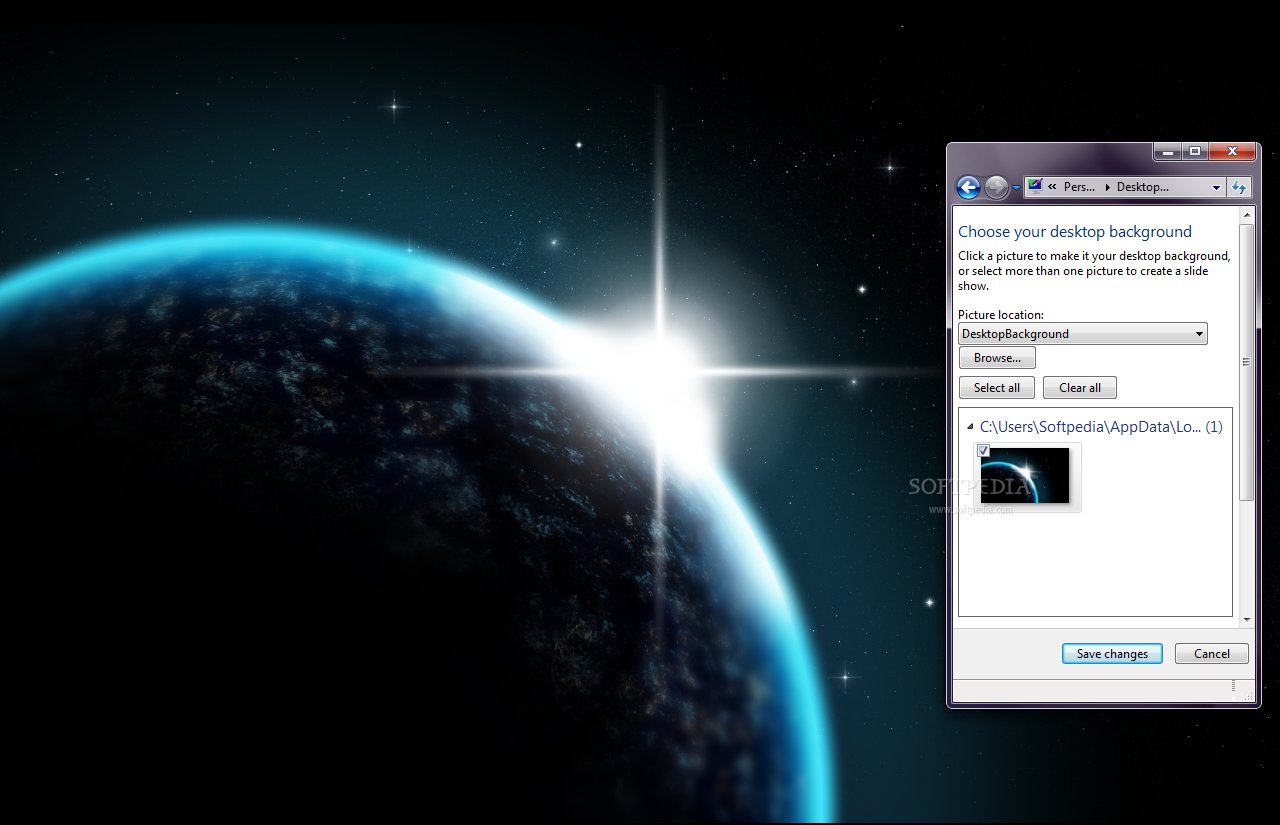
Task: Click the greyed-out Forward arrow button
Action: click(996, 187)
